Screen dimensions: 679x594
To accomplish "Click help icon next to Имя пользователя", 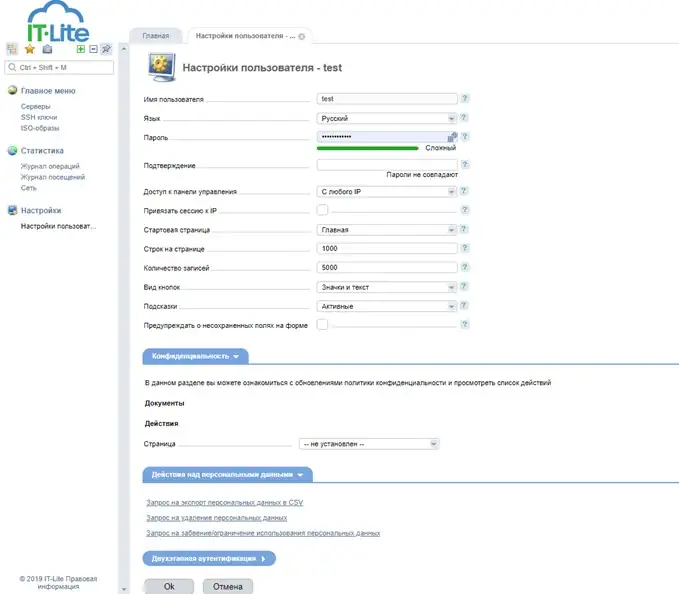I will [x=465, y=99].
